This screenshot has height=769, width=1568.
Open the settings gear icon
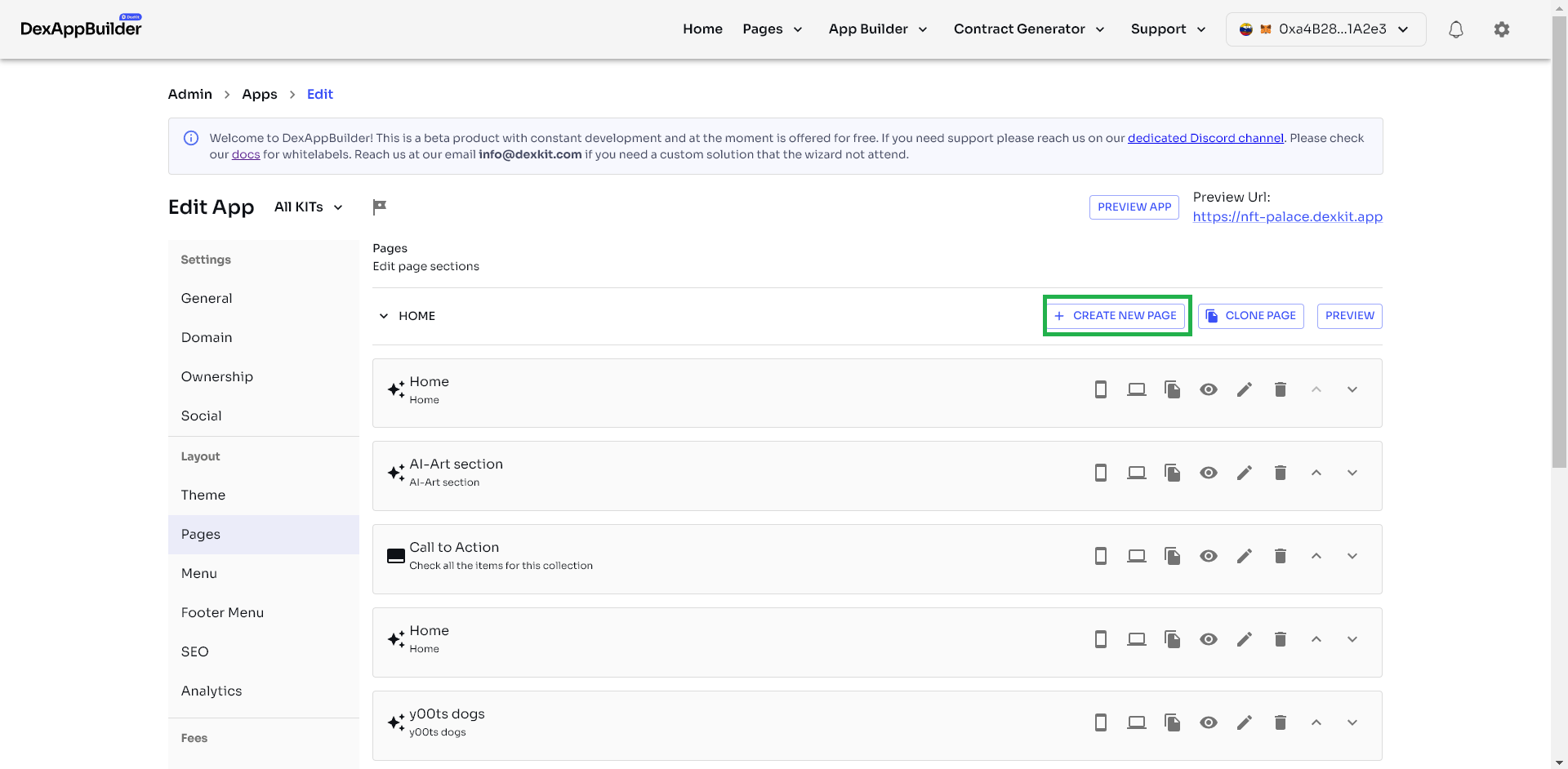click(x=1501, y=29)
